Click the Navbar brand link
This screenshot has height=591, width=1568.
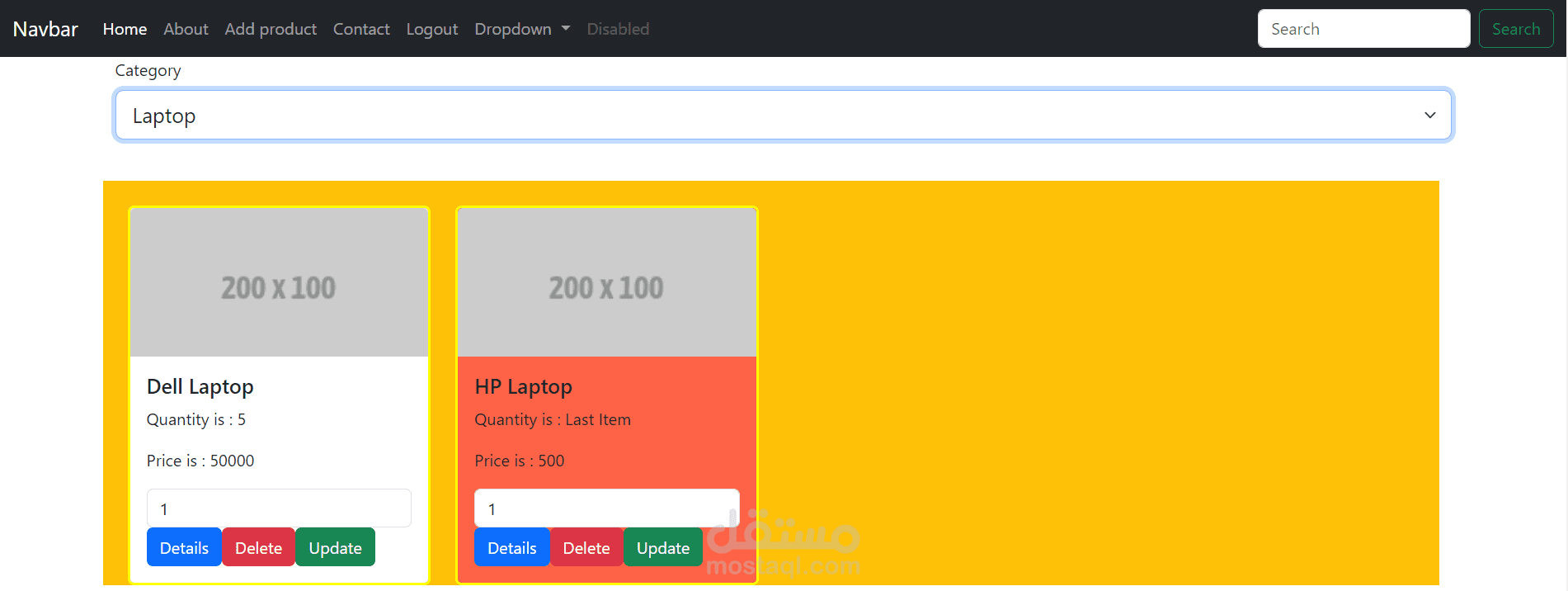click(x=45, y=29)
